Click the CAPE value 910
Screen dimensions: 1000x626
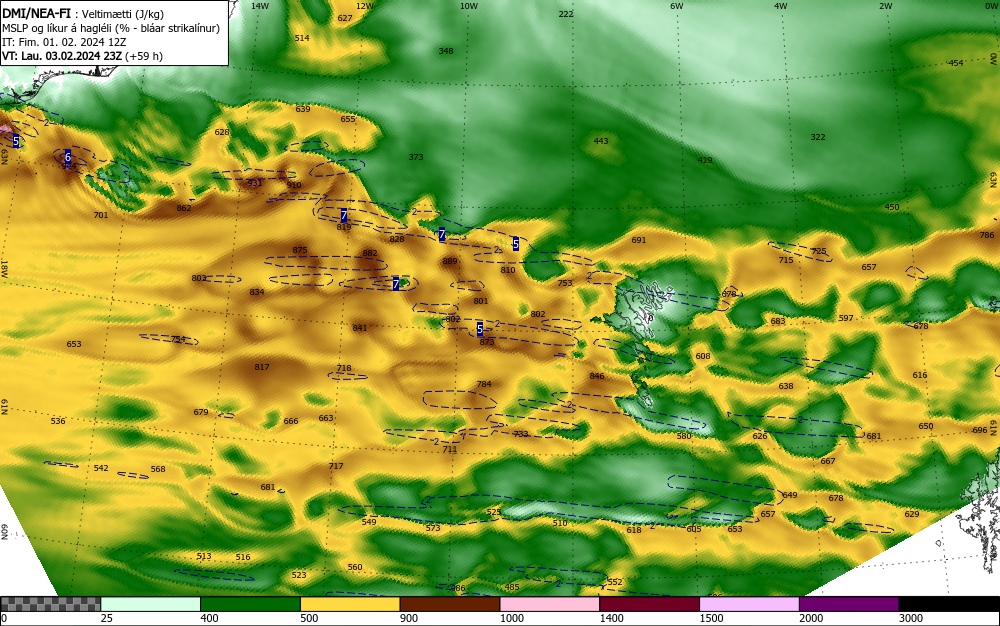(x=294, y=186)
